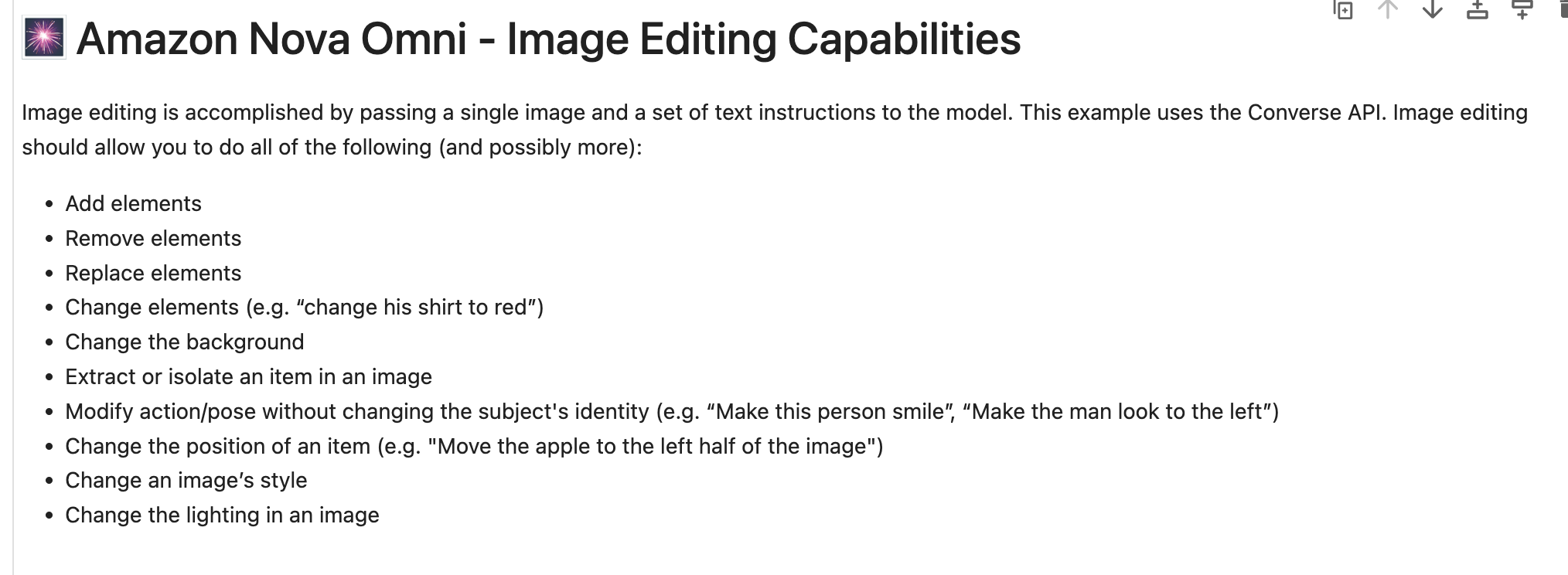Duplicate this cell with the copy icon
Image resolution: width=1568 pixels, height=575 pixels.
(x=1344, y=9)
